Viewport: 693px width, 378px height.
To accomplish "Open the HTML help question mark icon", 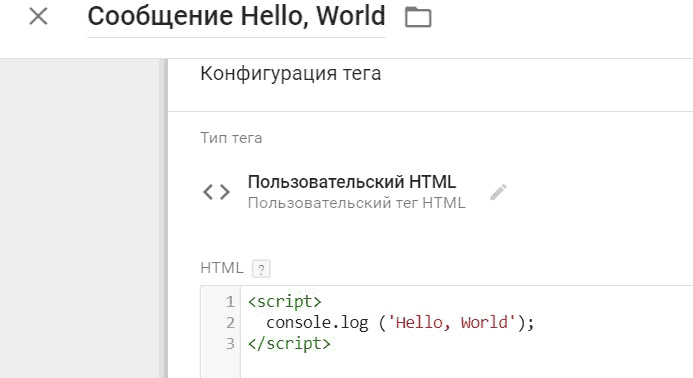I will coord(261,269).
